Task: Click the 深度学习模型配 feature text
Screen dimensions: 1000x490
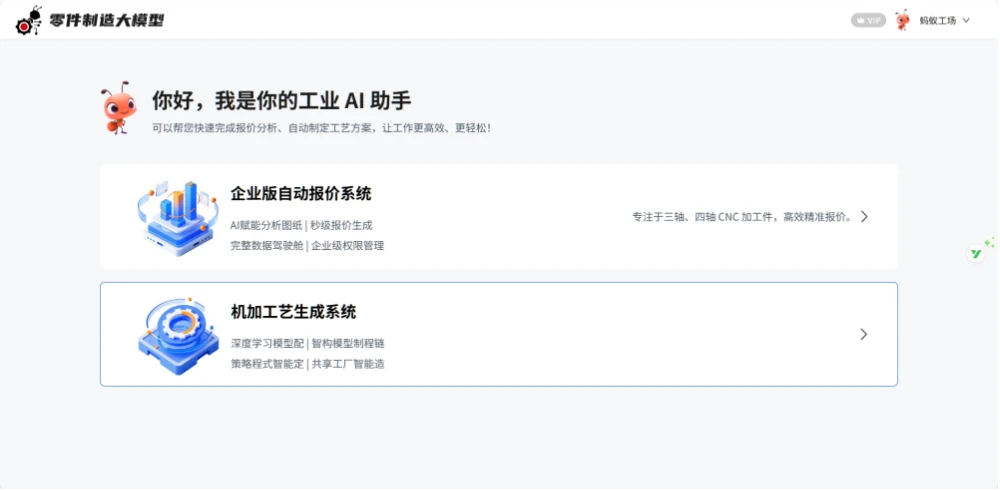Action: point(266,343)
